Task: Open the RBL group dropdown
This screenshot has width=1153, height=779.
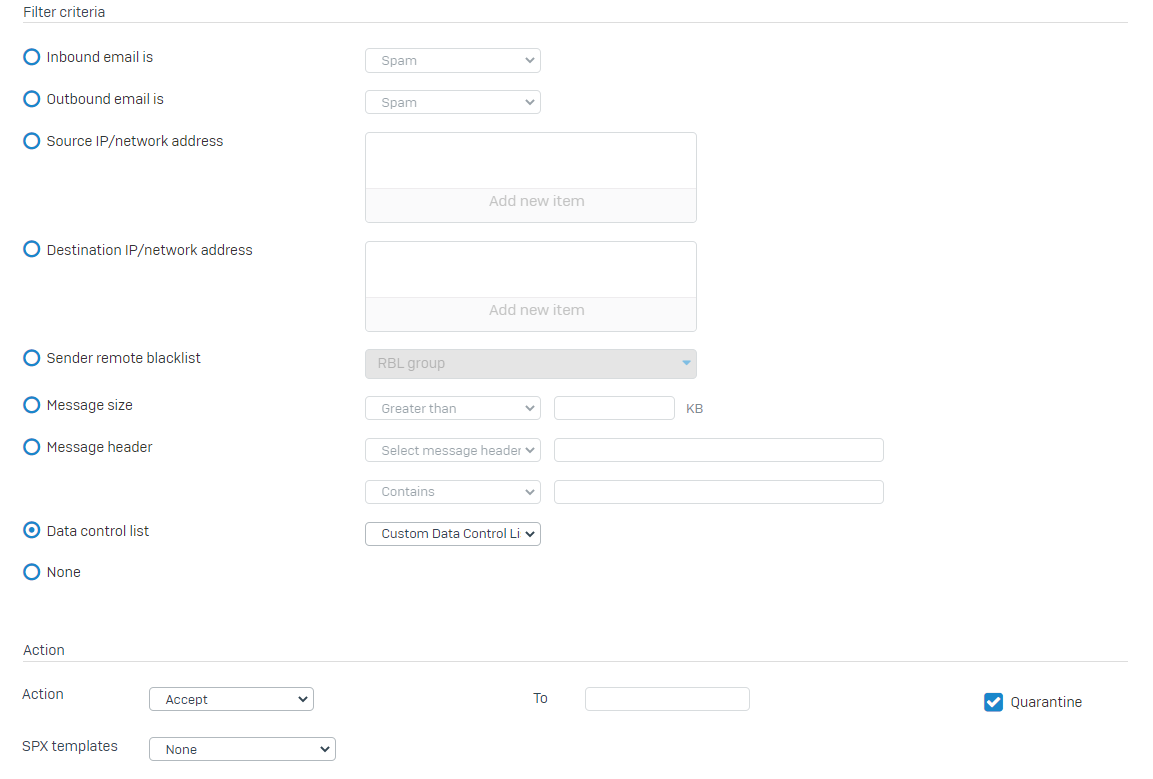Action: 530,364
